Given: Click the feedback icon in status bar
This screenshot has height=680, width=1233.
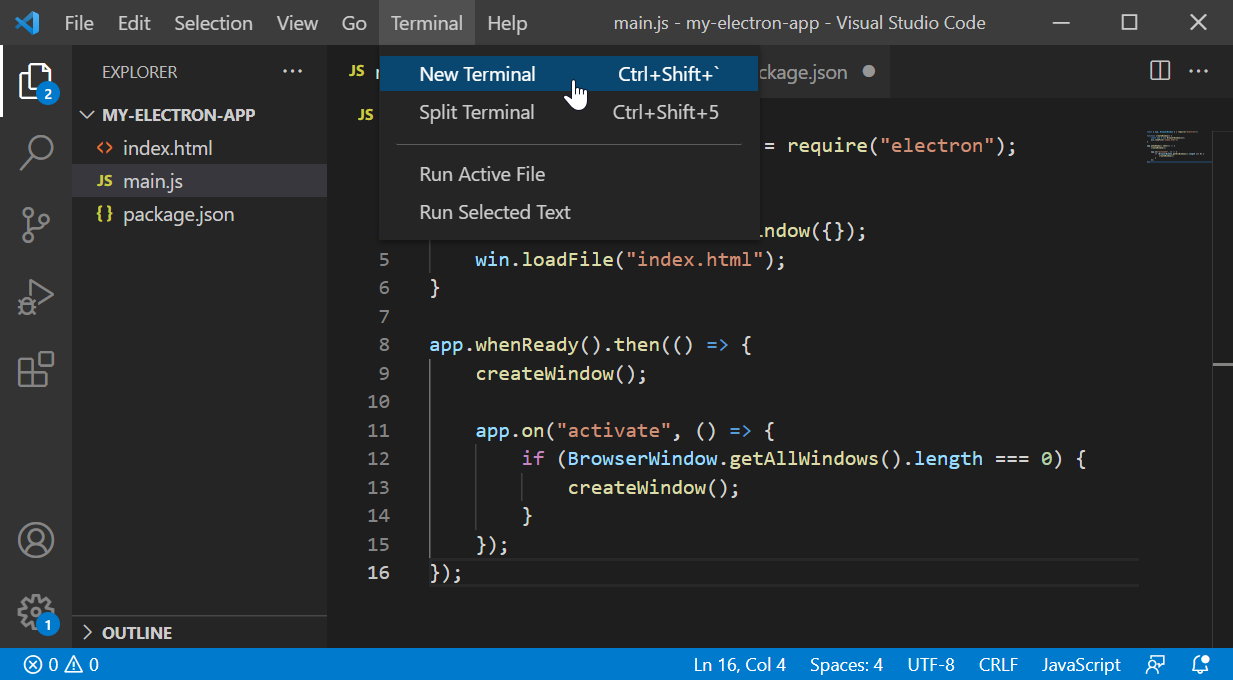Looking at the screenshot, I should (x=1156, y=664).
